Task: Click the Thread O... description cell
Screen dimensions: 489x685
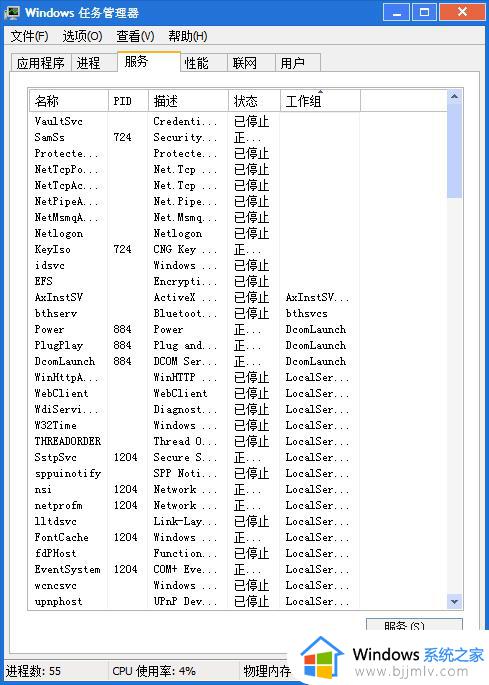Action: pyautogui.click(x=185, y=441)
